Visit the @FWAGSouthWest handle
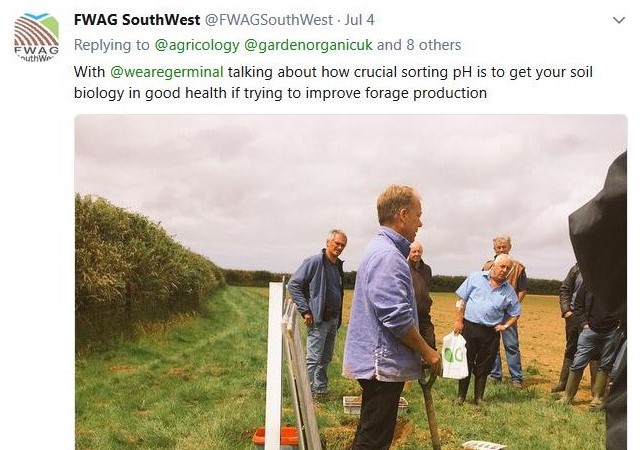 (268, 20)
